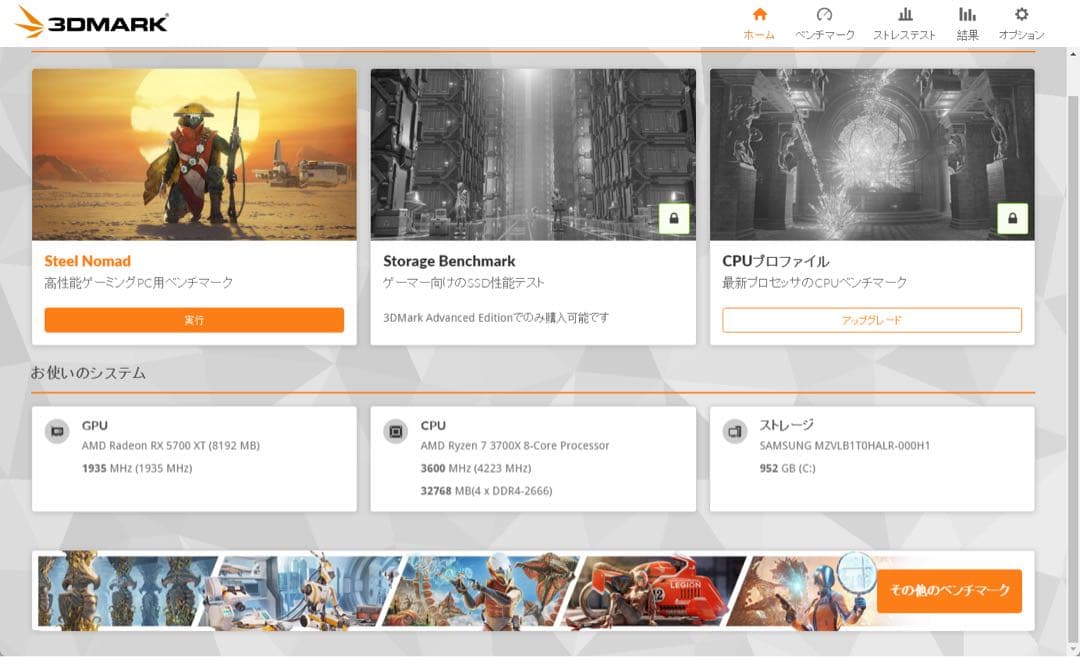Click text 952 GB (C:)
This screenshot has width=1080, height=657.
click(787, 468)
